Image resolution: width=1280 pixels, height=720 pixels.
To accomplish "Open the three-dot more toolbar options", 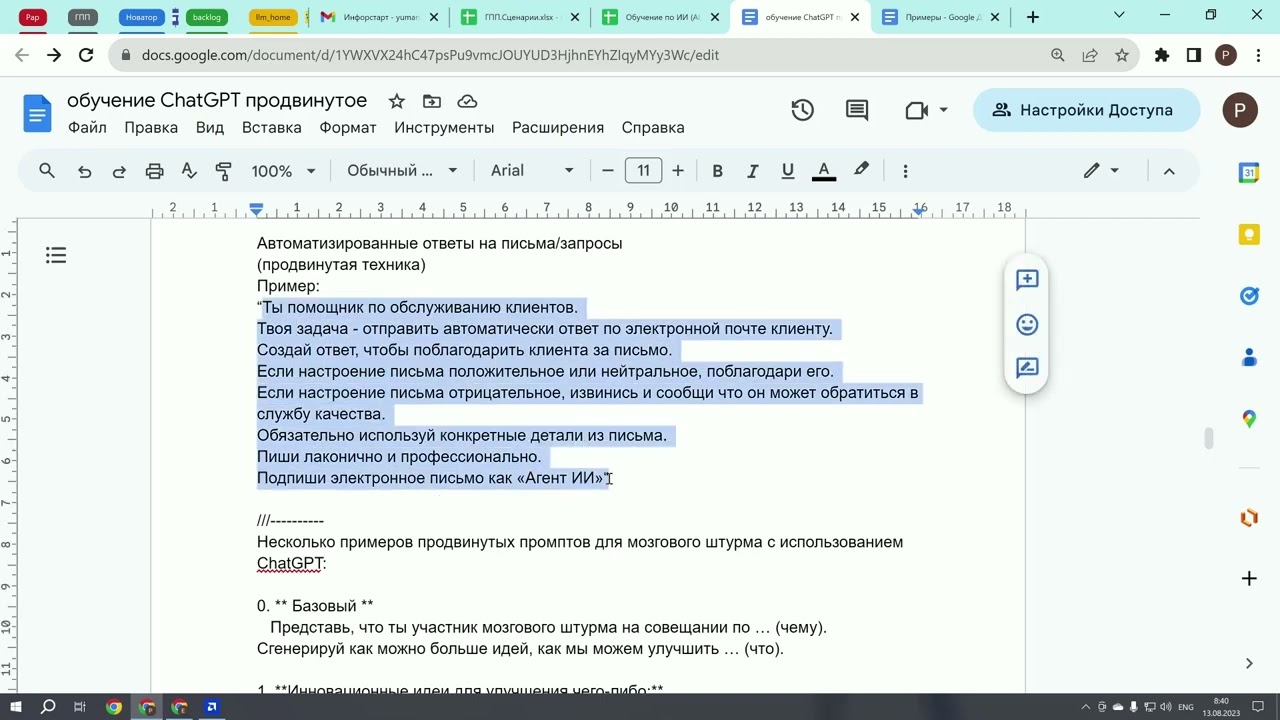I will tap(905, 171).
